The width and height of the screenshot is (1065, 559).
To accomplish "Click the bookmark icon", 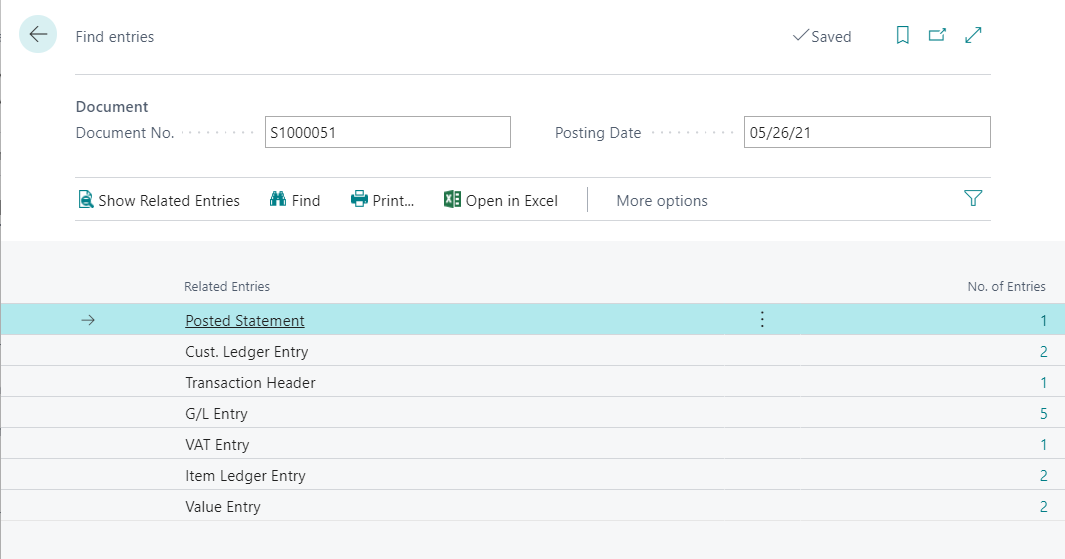I will pos(902,36).
